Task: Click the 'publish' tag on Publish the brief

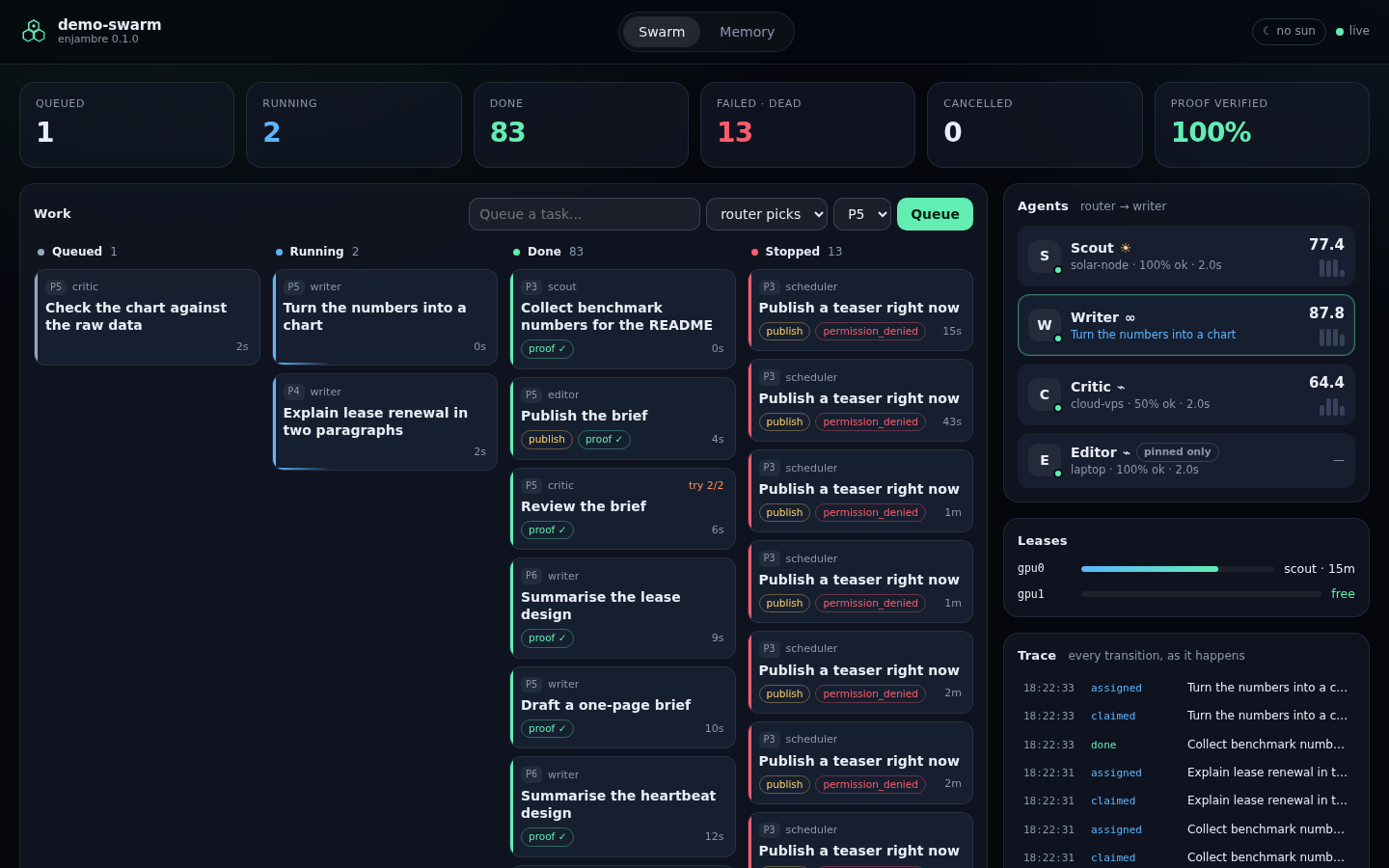Action: (547, 440)
